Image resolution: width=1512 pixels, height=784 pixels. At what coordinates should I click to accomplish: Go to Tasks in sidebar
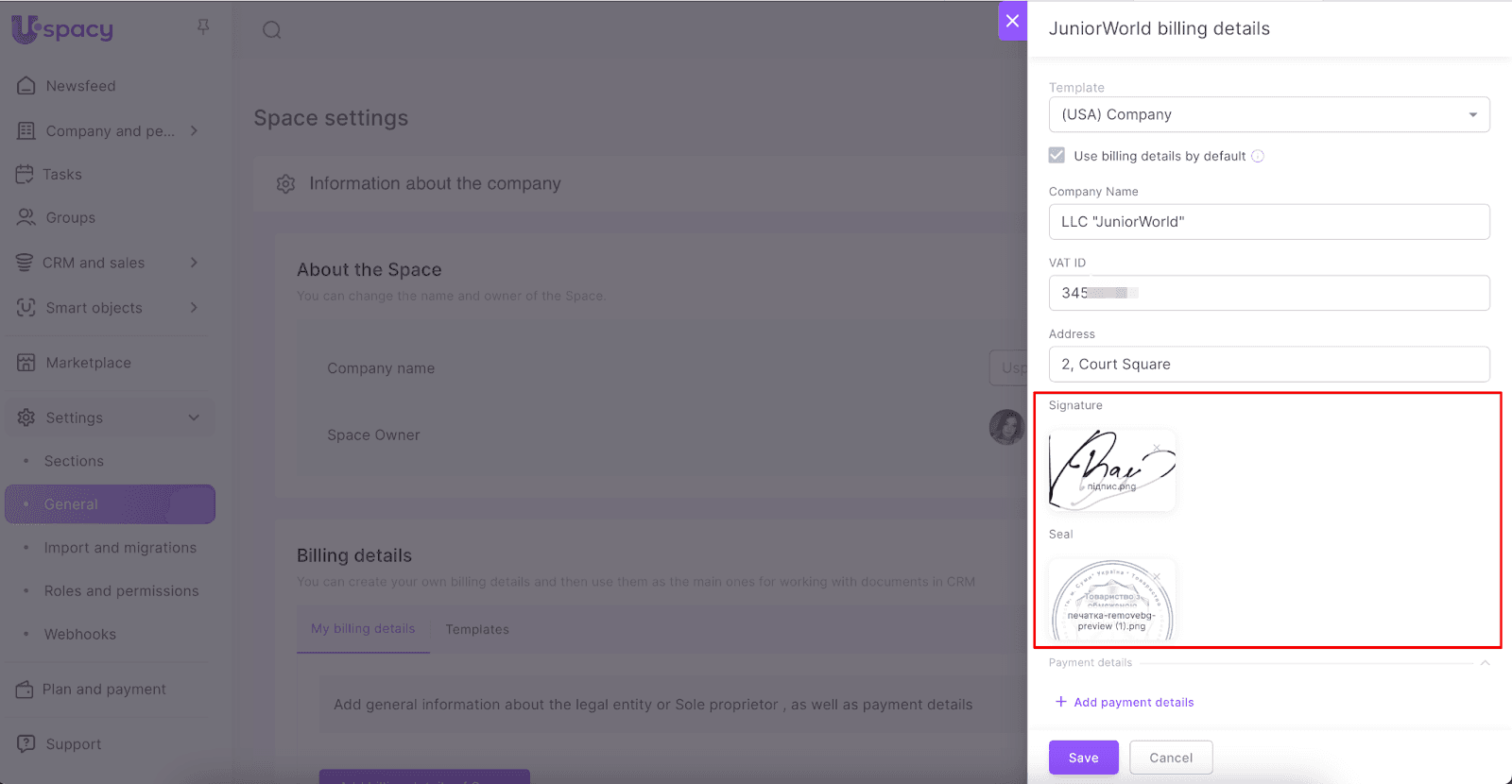(61, 175)
